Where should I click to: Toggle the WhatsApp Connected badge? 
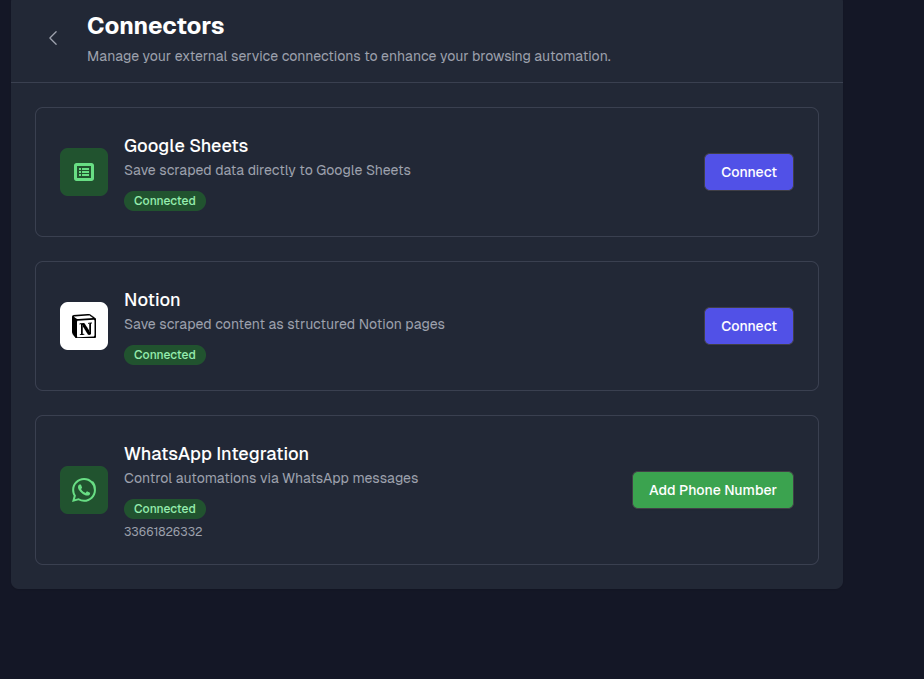[164, 508]
